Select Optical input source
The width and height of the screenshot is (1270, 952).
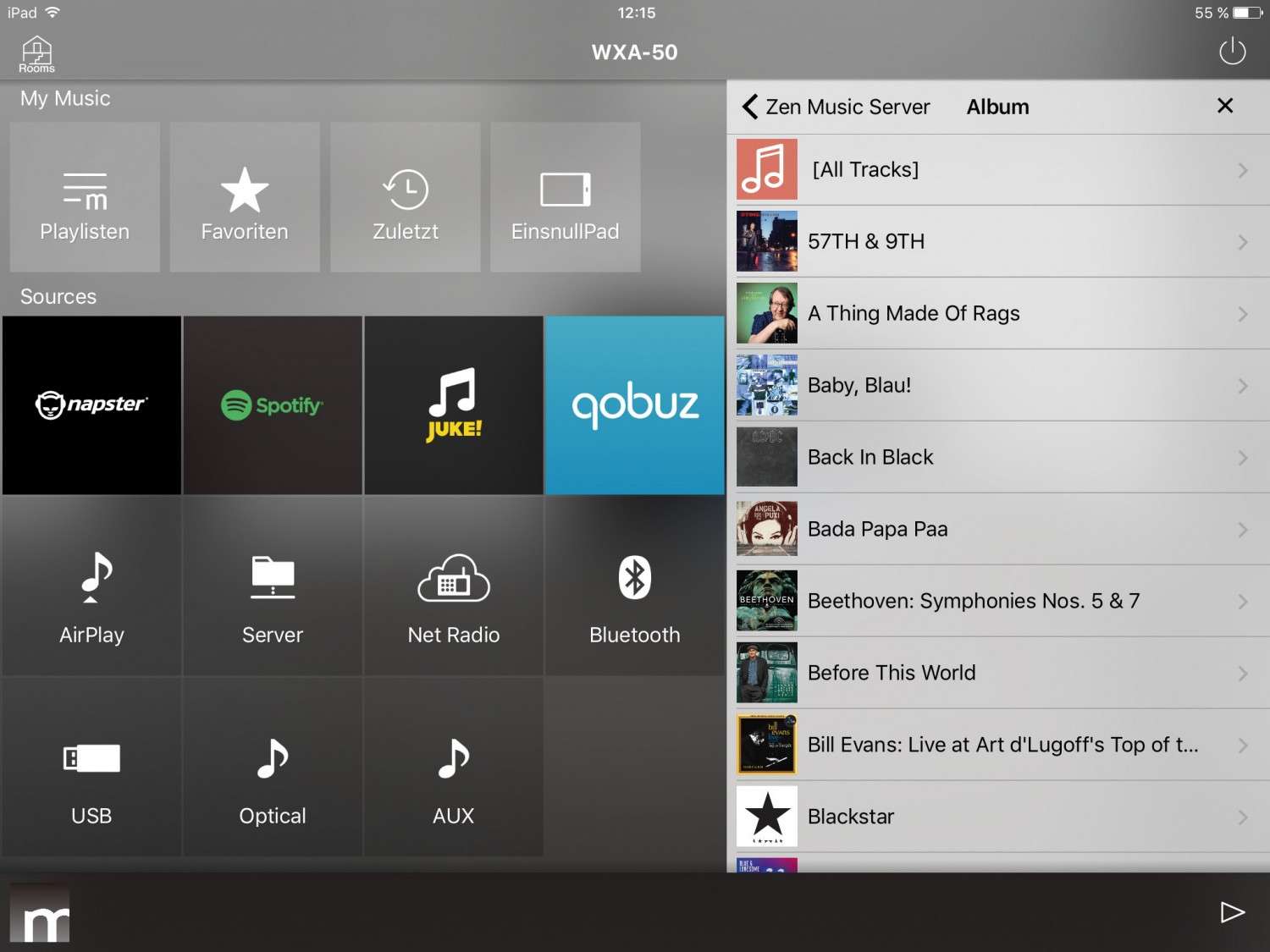pyautogui.click(x=273, y=768)
